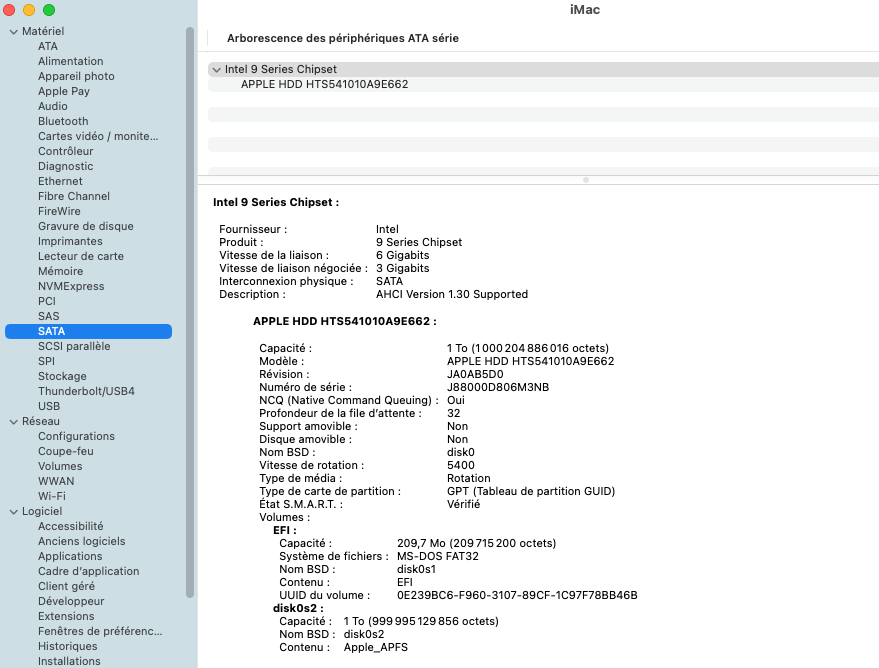Show Gravure de disque details
The width and height of the screenshot is (879, 668).
(86, 226)
